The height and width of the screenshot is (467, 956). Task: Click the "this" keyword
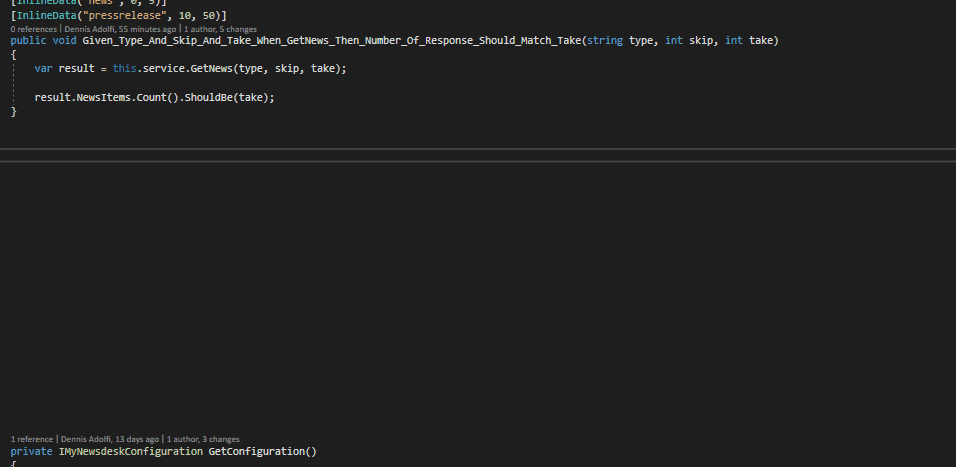click(124, 69)
